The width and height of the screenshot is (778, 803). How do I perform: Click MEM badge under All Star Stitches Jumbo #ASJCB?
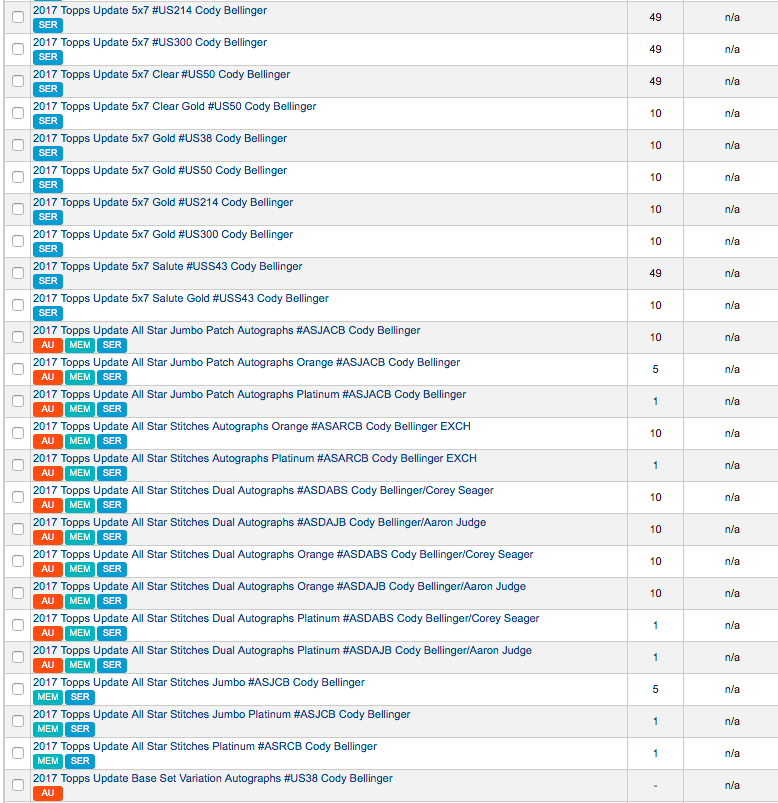pos(48,697)
